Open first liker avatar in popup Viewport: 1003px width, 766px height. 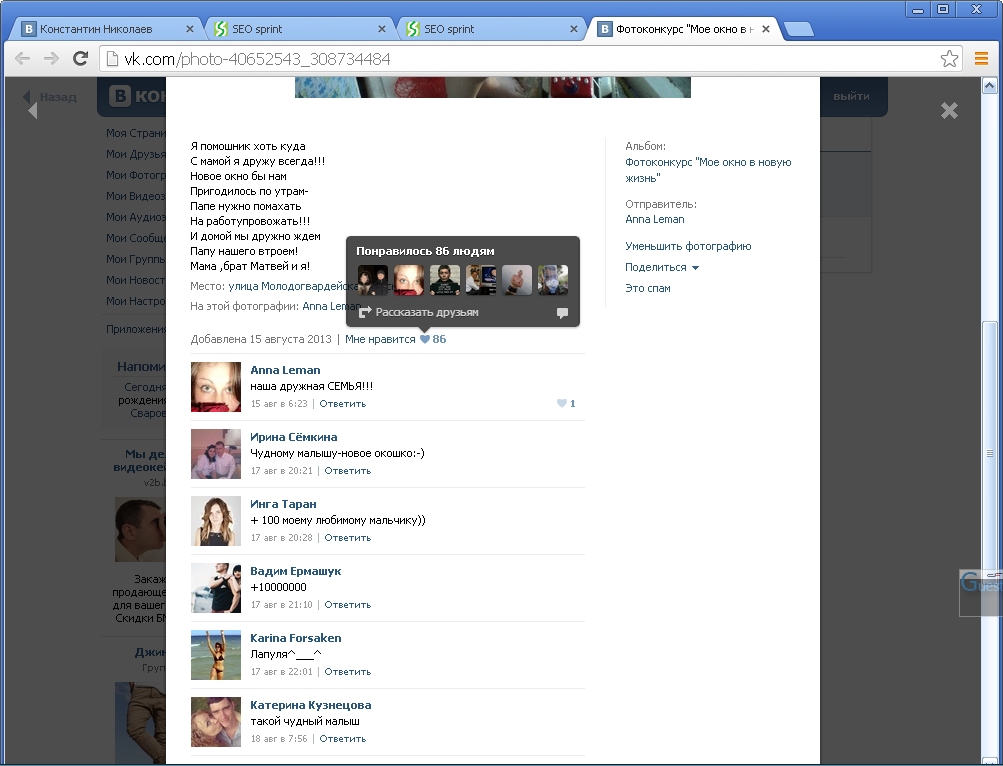click(x=373, y=280)
